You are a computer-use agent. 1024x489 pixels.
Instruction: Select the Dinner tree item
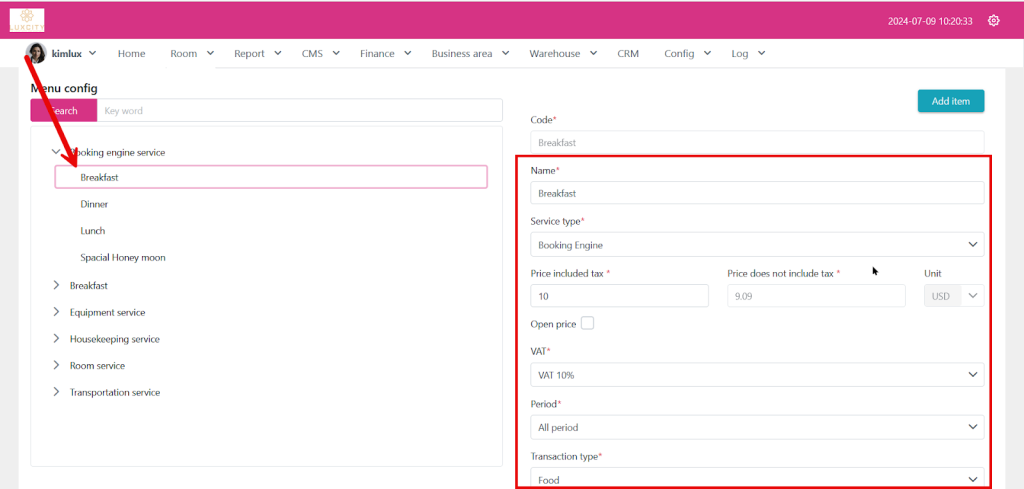(x=94, y=204)
